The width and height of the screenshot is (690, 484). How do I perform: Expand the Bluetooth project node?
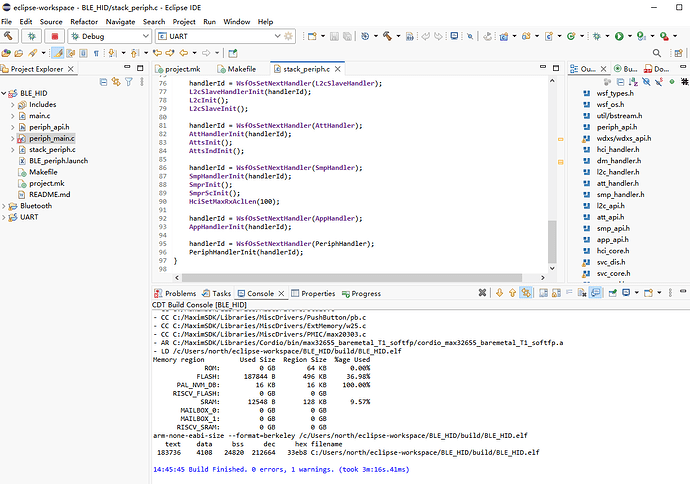pyautogui.click(x=4, y=206)
